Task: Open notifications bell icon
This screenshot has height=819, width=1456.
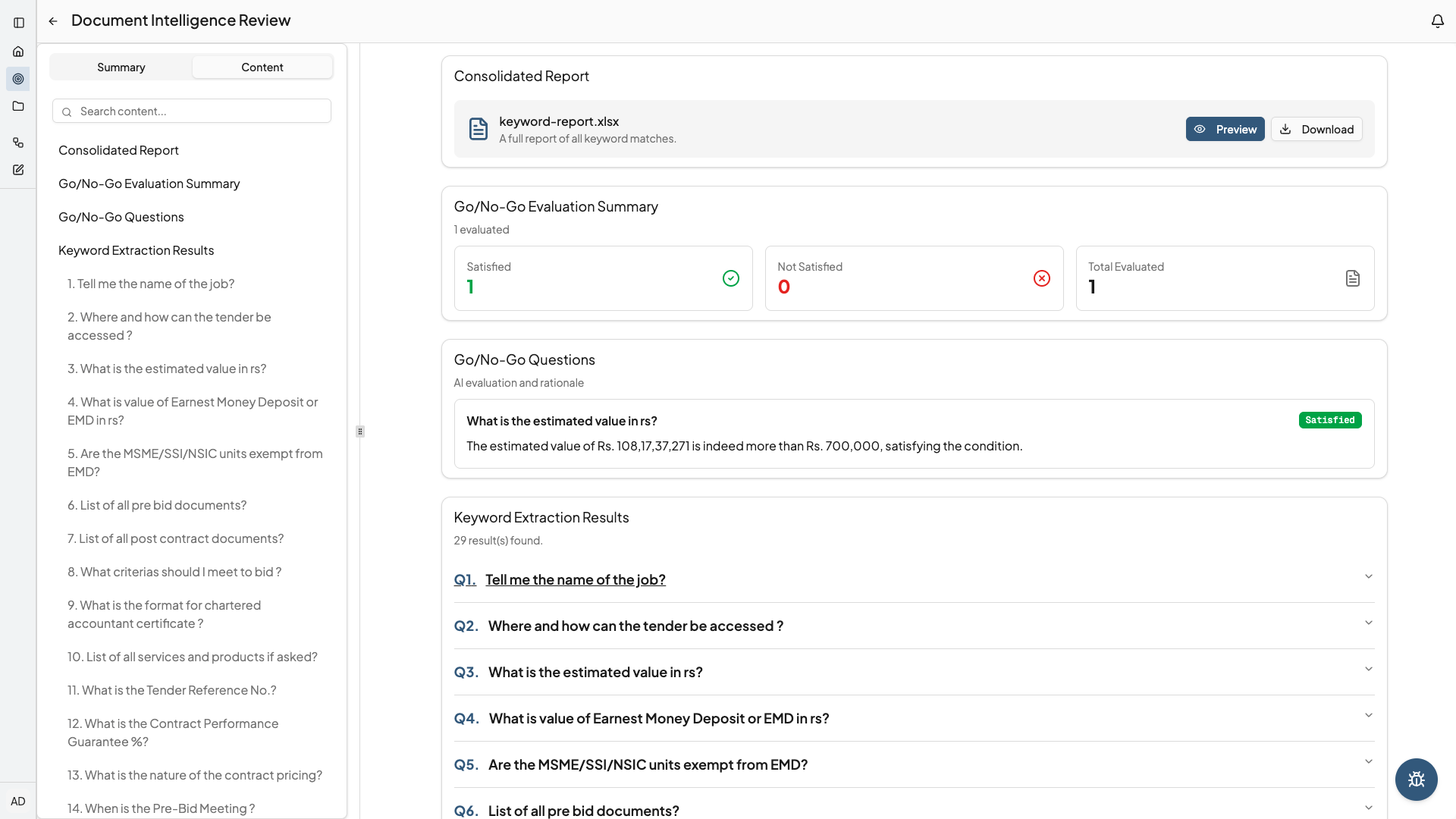Action: pyautogui.click(x=1437, y=21)
